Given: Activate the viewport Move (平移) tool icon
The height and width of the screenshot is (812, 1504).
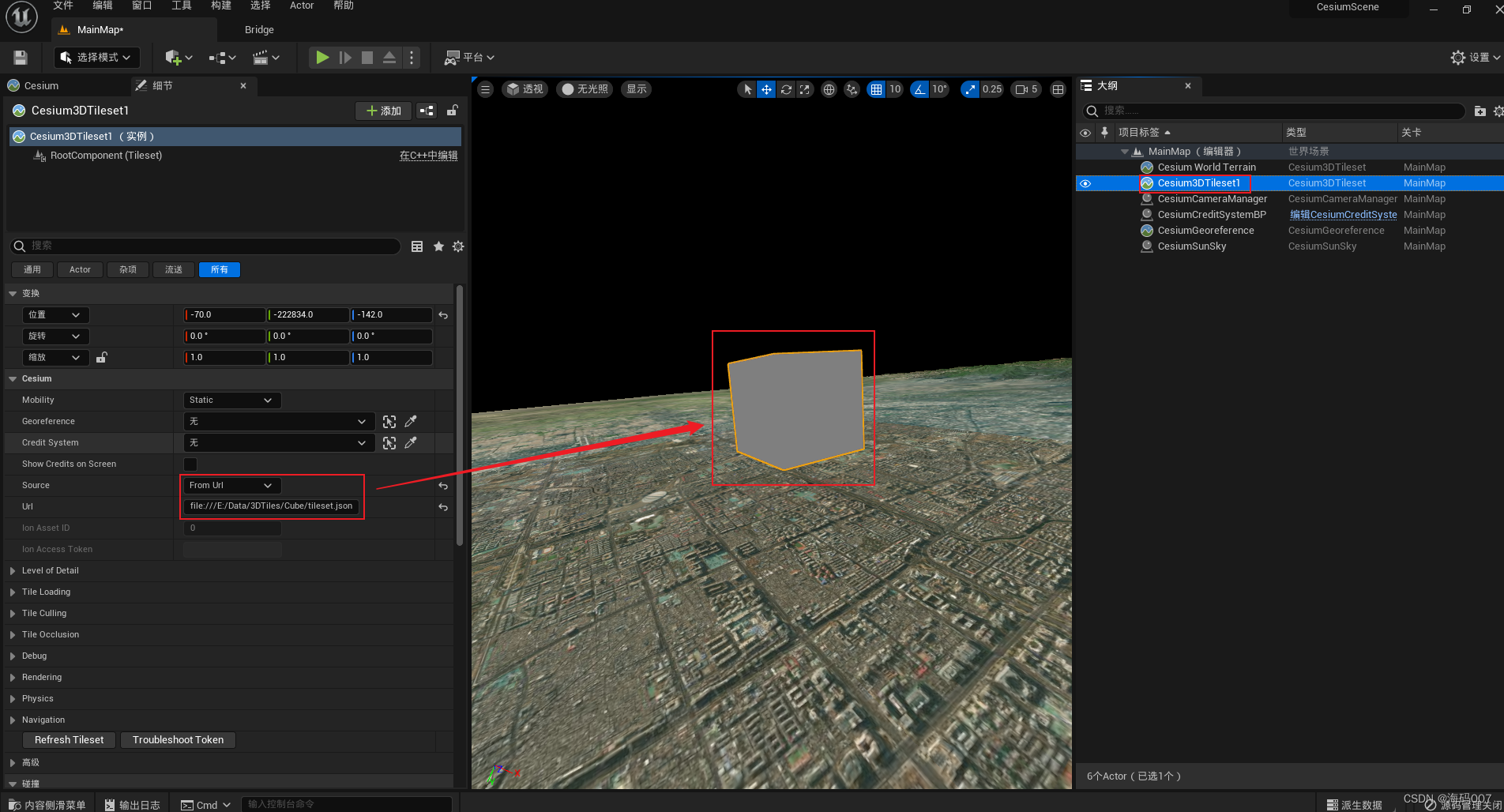Looking at the screenshot, I should click(x=765, y=89).
